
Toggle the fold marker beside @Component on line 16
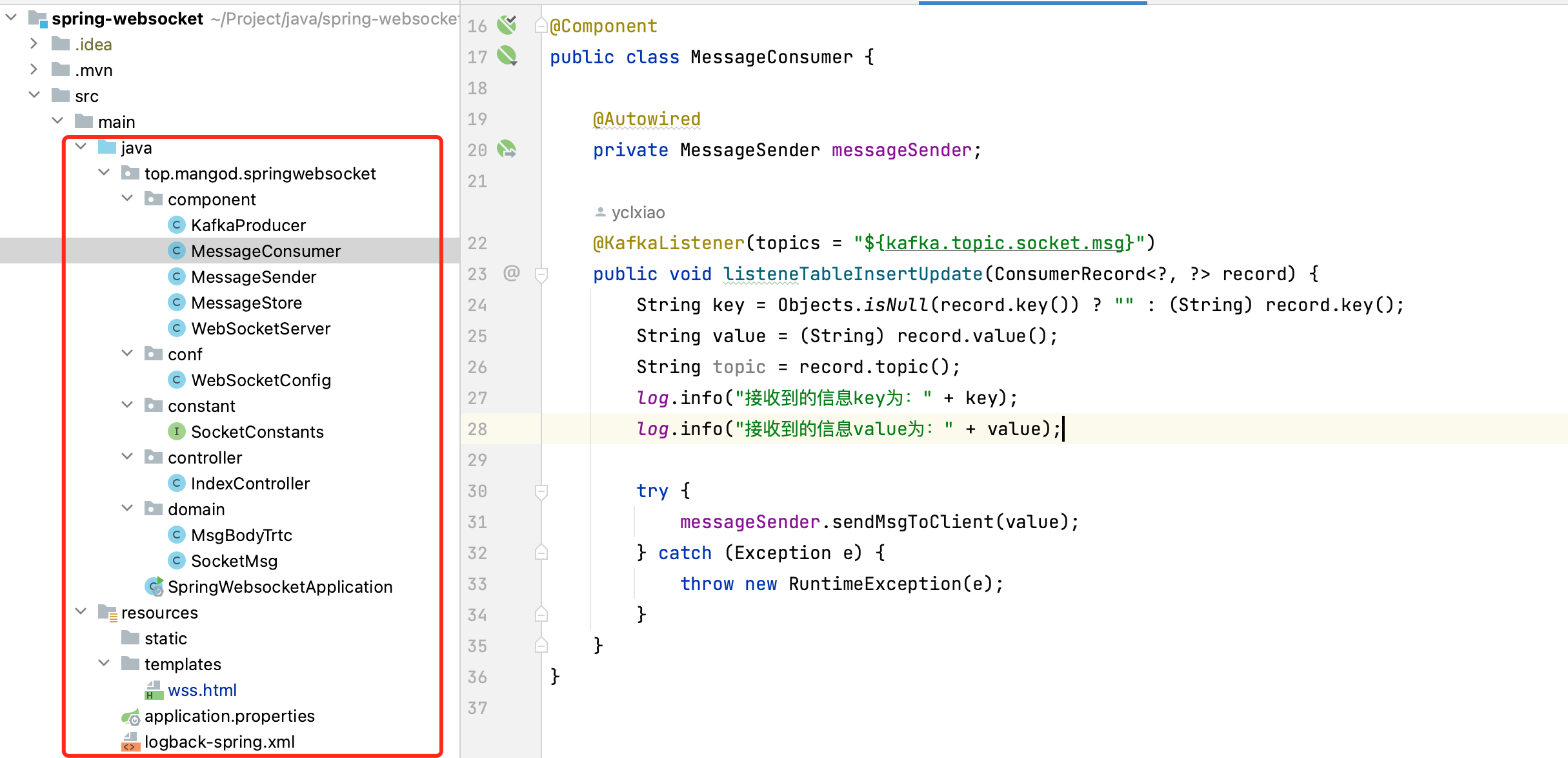(541, 26)
